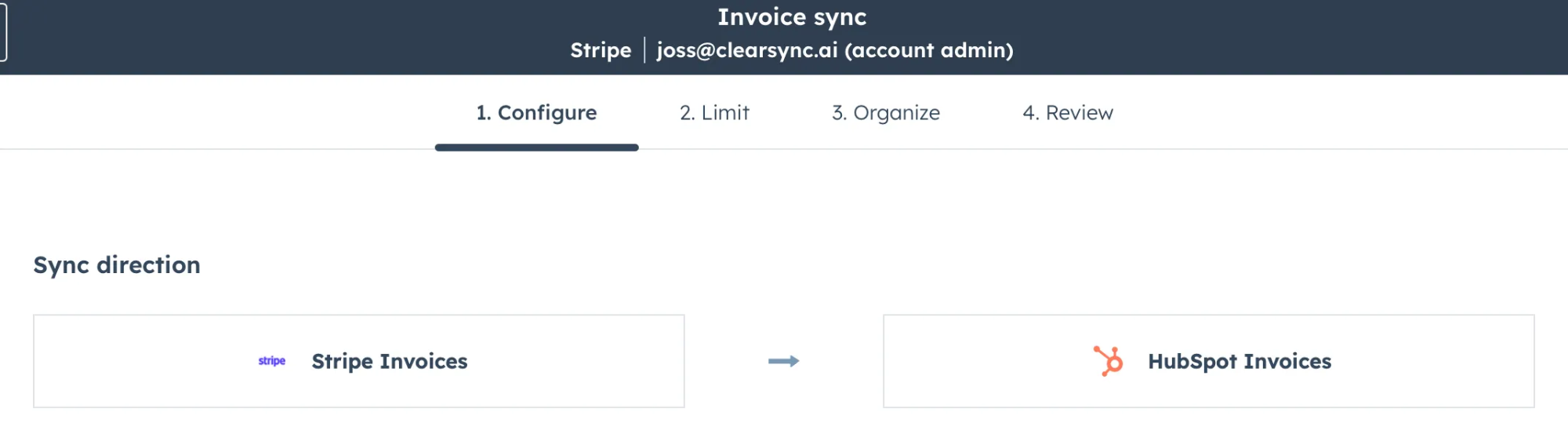The width and height of the screenshot is (1568, 434).
Task: Open the 1. Configure tab
Action: coord(536,113)
